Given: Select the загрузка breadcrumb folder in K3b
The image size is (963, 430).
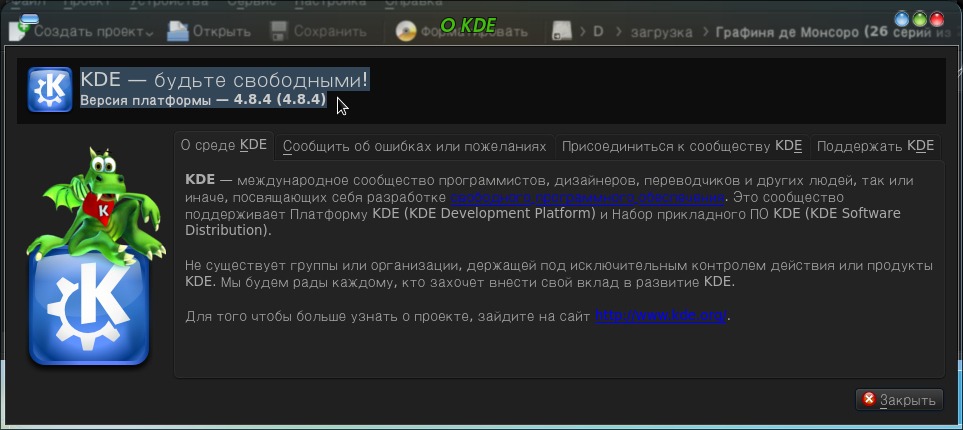Looking at the screenshot, I should coord(661,32).
